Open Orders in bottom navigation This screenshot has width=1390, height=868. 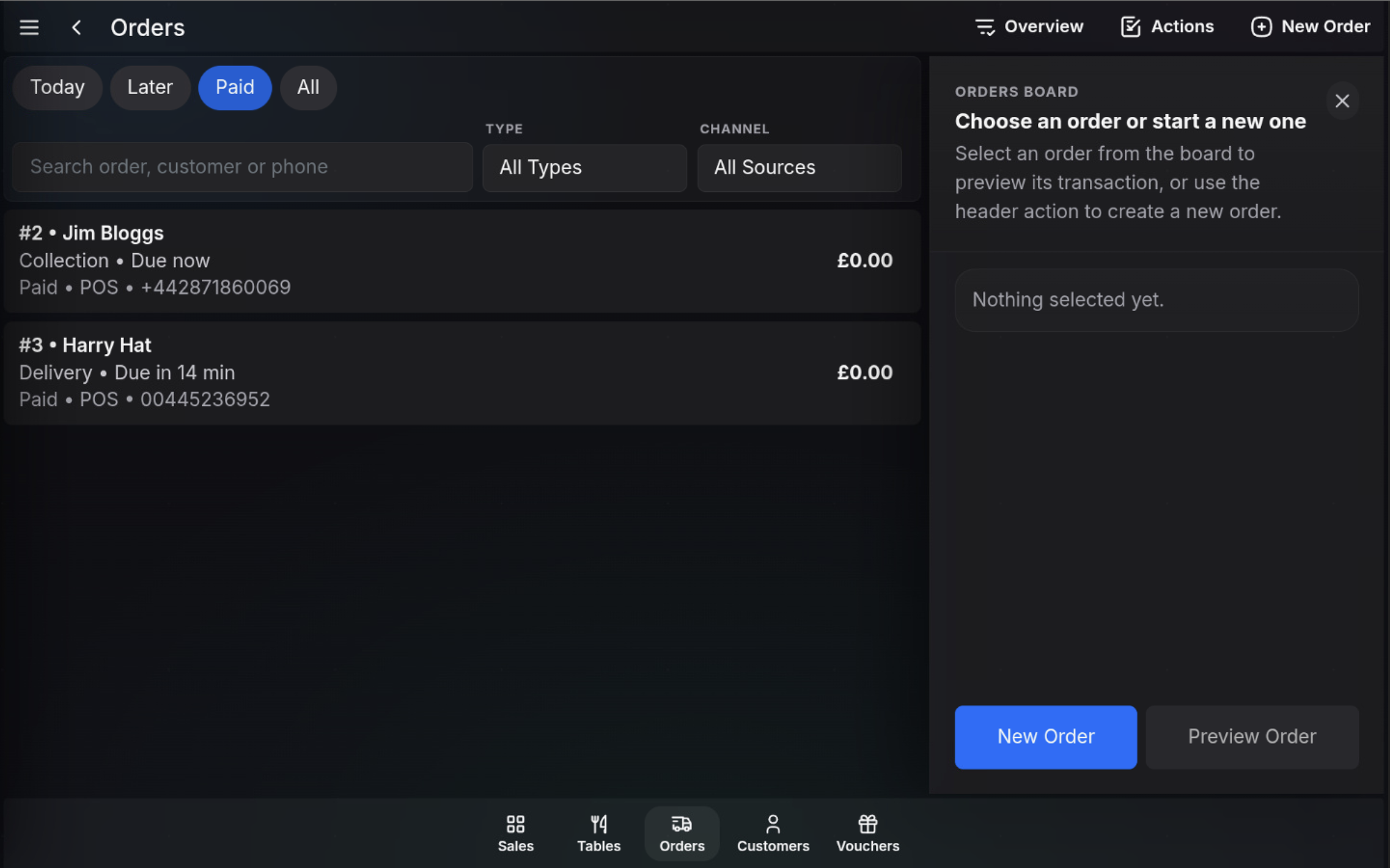(682, 834)
